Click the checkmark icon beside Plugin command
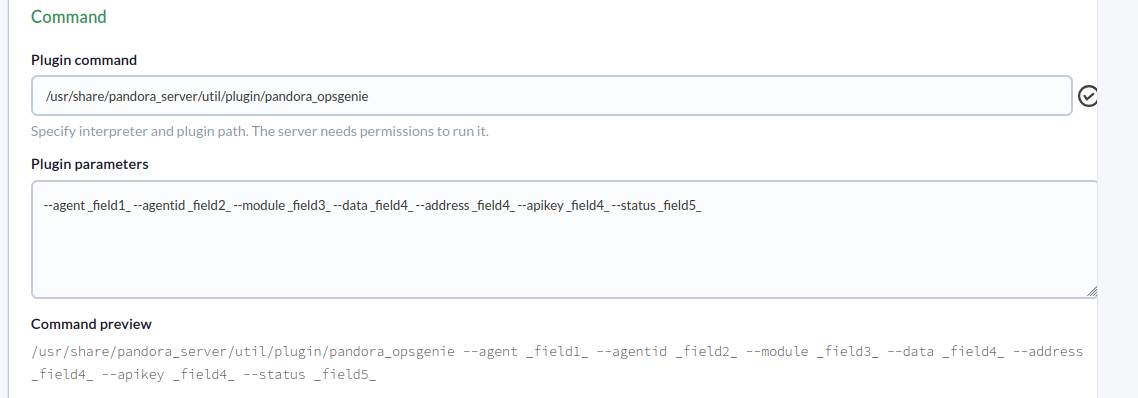The image size is (1138, 398). point(1087,96)
